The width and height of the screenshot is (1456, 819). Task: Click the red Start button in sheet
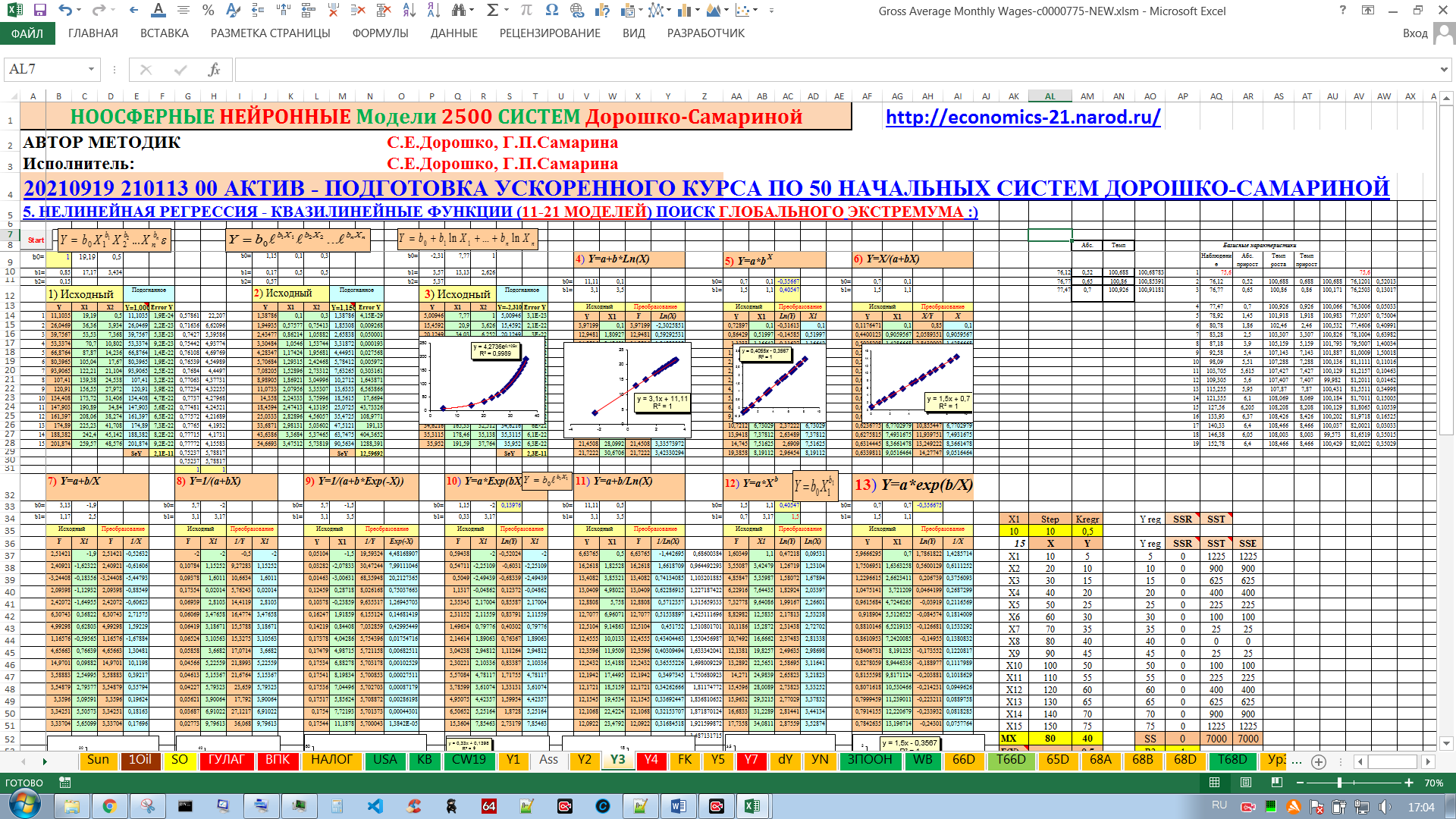tap(36, 240)
